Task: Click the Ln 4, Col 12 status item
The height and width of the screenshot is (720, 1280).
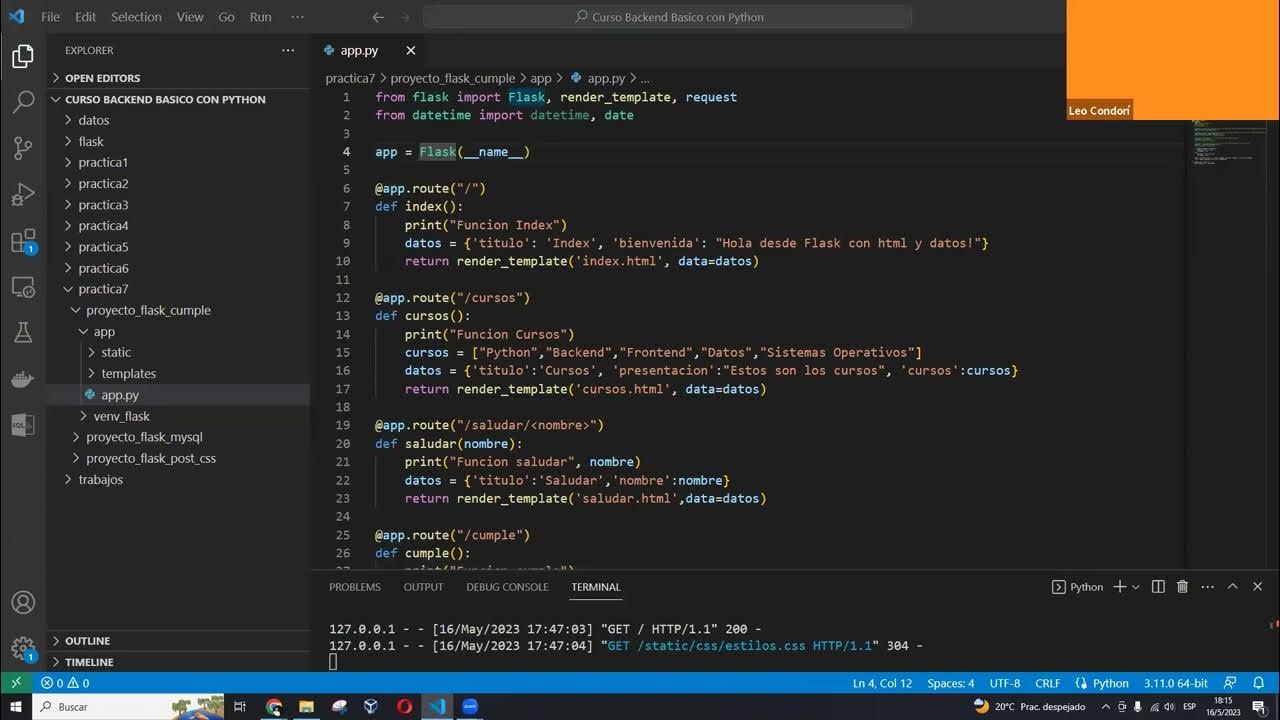Action: click(882, 683)
